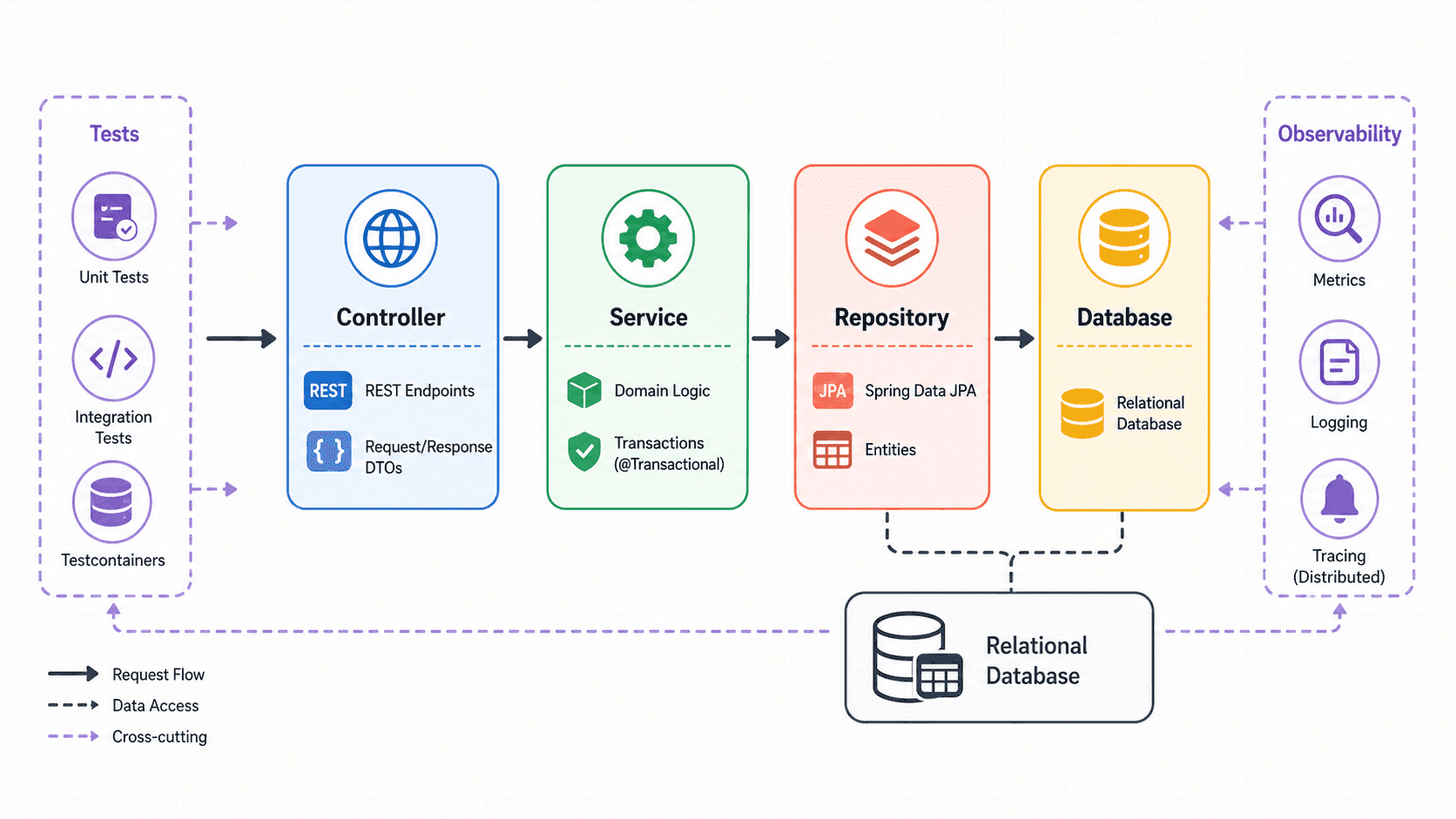This screenshot has width=1456, height=819.
Task: Click the Transactions shield checkmark icon
Action: click(x=584, y=452)
